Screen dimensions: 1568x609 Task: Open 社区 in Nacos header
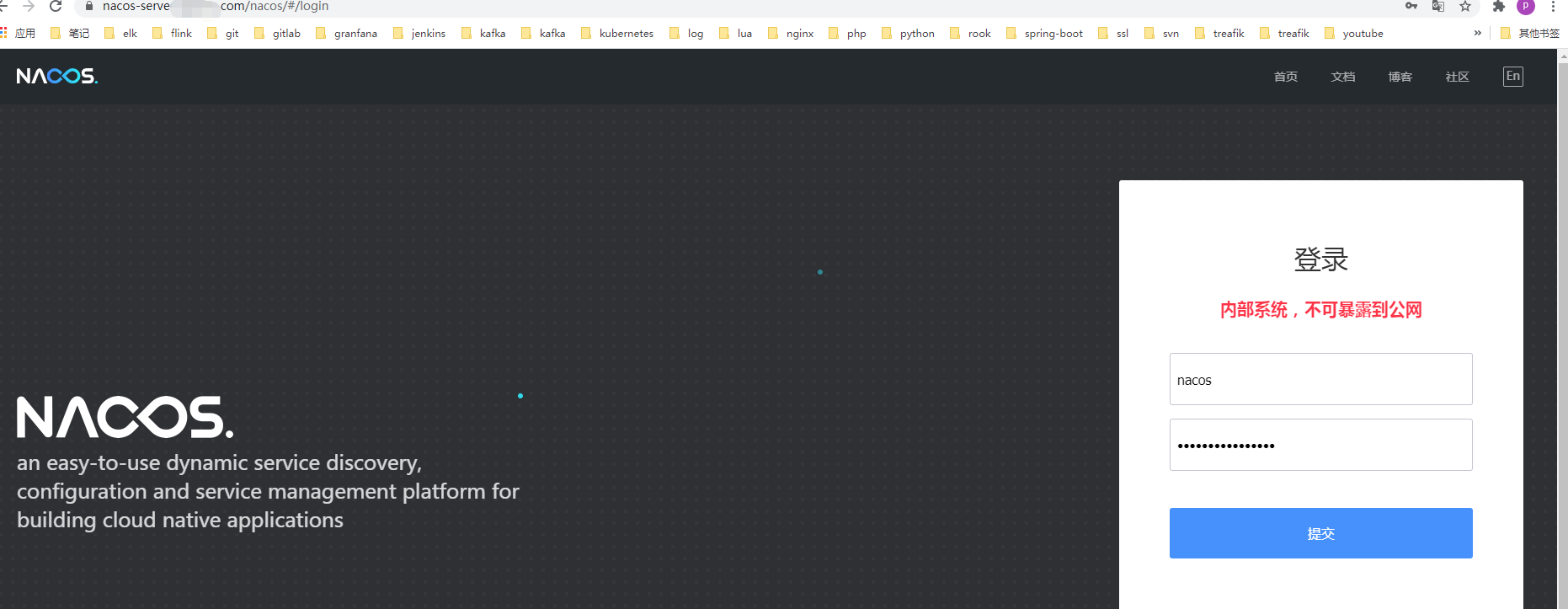[x=1457, y=77]
